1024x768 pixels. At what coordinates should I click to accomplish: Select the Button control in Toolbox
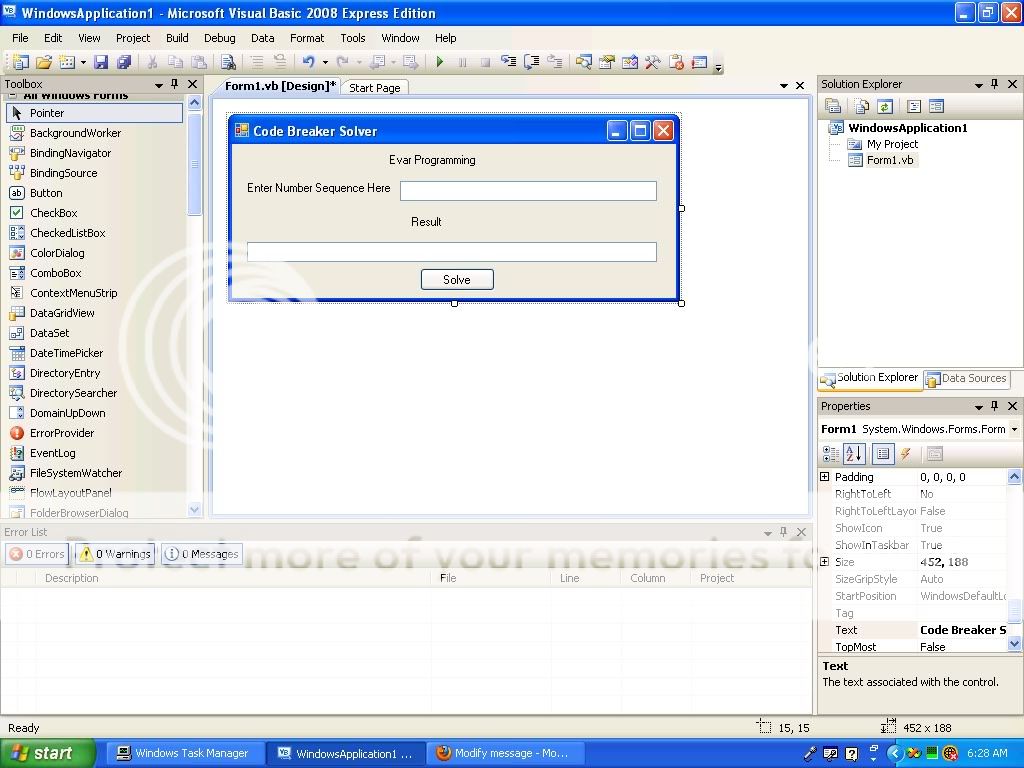click(46, 193)
